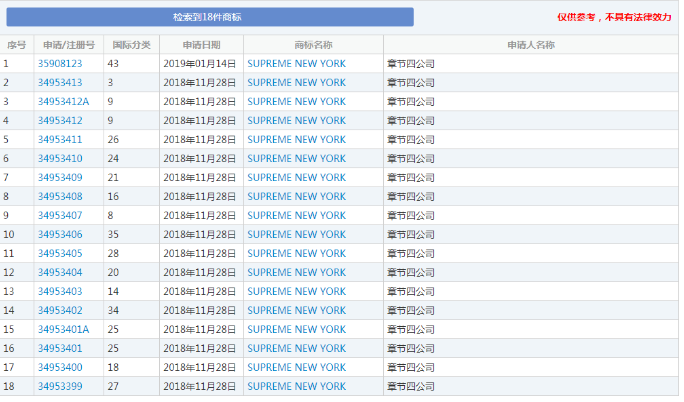Open application number 34953408
The image size is (684, 402).
(x=60, y=196)
